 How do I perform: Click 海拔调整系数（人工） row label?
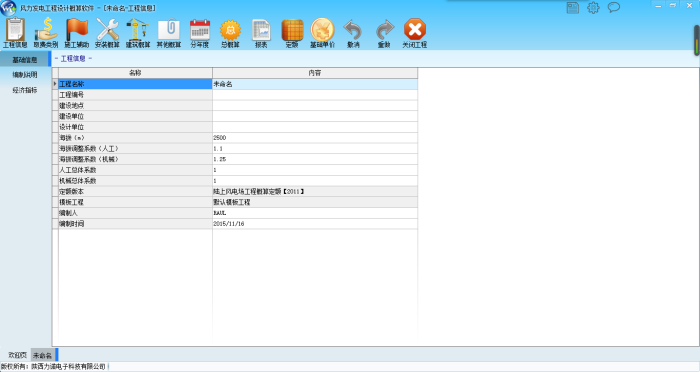pos(135,148)
